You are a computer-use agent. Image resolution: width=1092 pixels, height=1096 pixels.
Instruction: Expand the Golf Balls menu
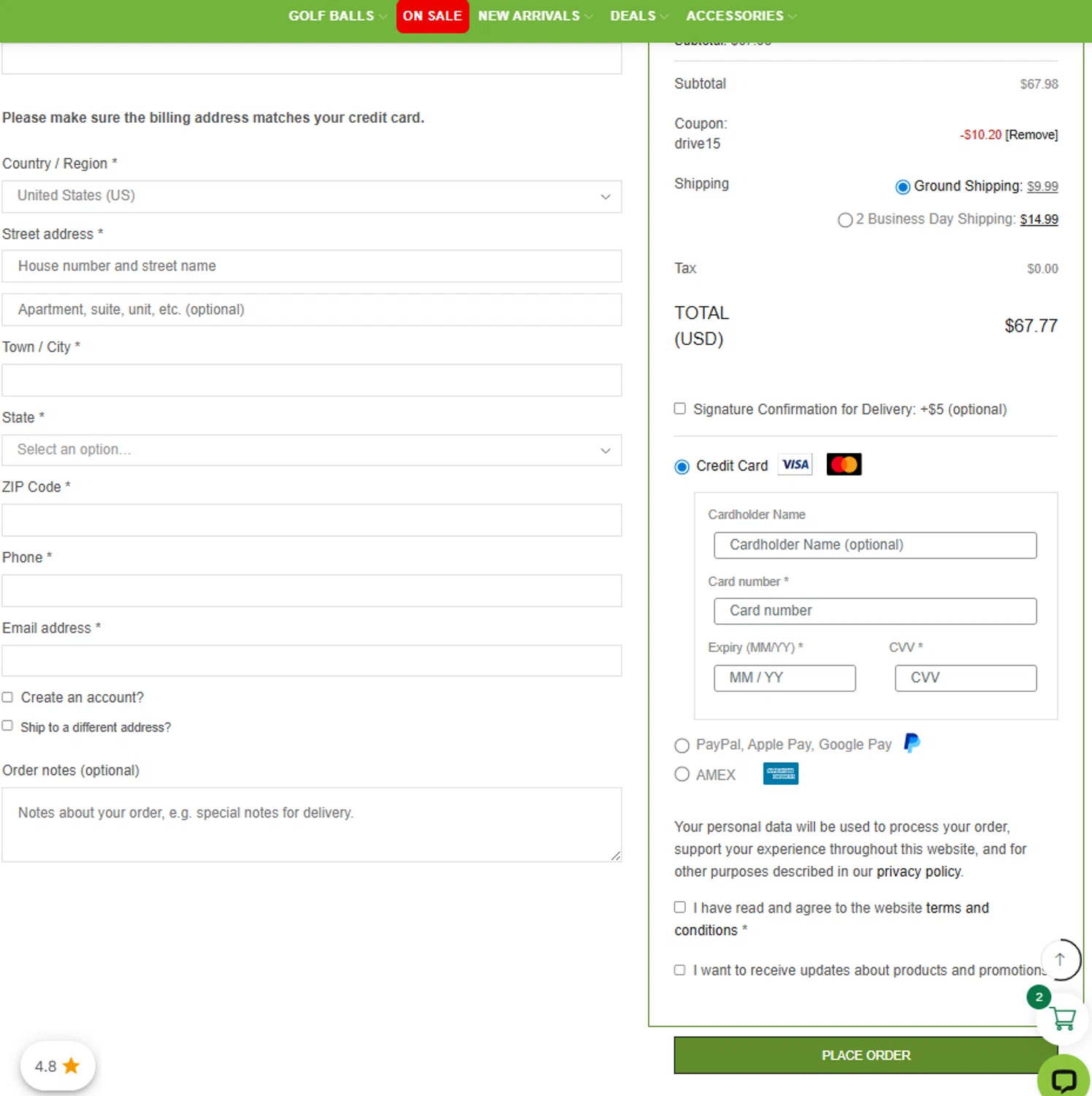click(x=337, y=16)
